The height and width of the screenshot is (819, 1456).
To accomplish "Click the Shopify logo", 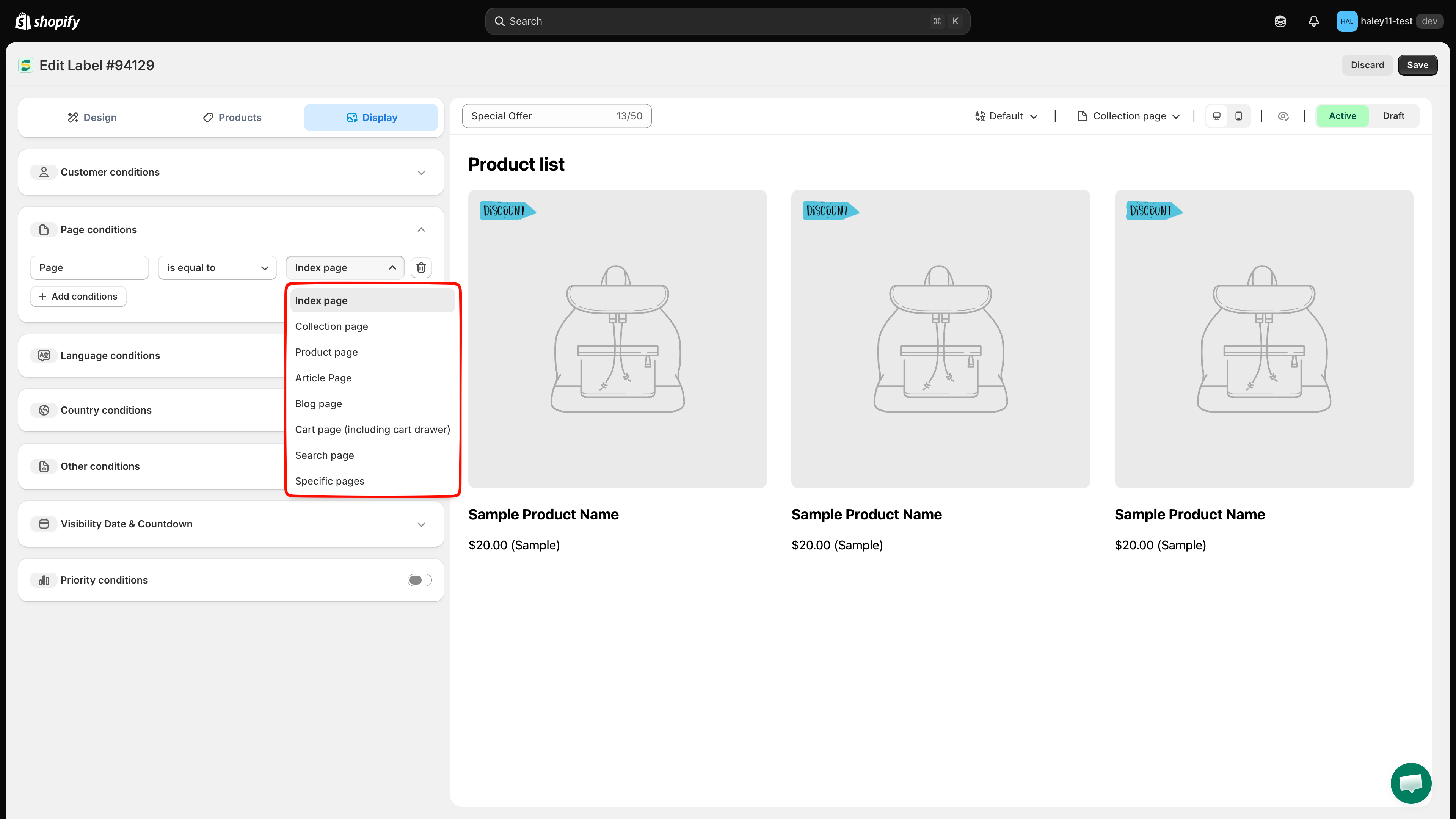I will 47,21.
